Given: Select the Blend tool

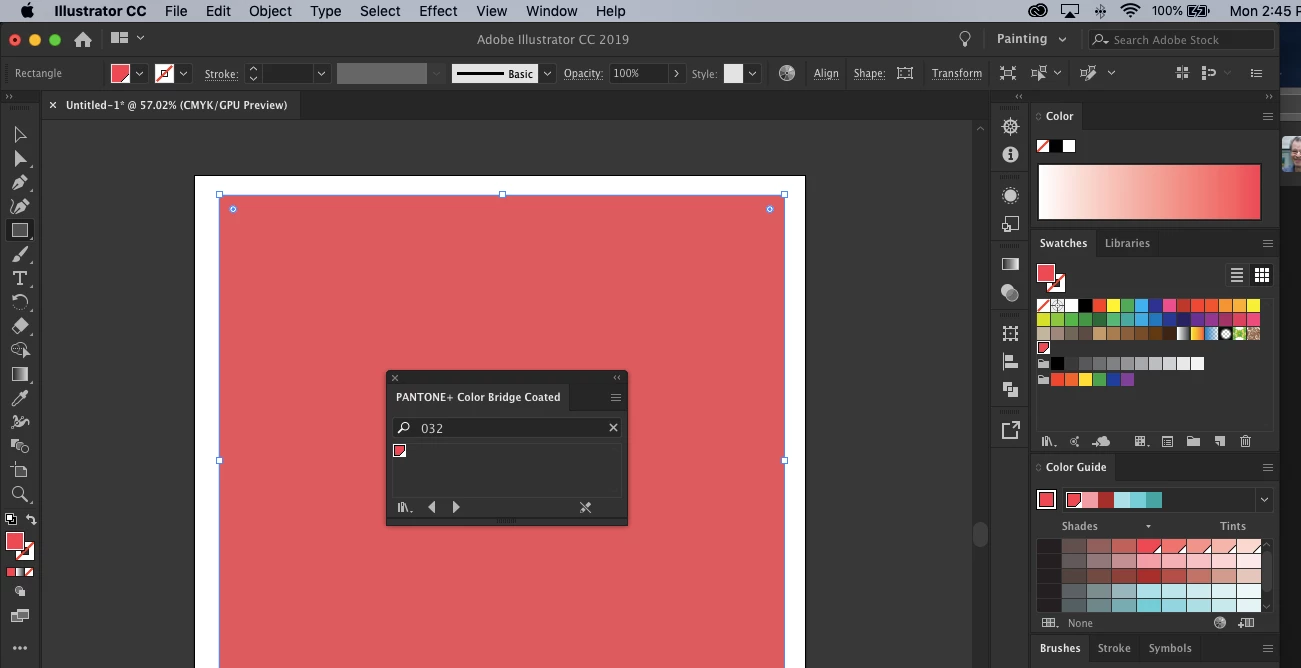Looking at the screenshot, I should (19, 422).
